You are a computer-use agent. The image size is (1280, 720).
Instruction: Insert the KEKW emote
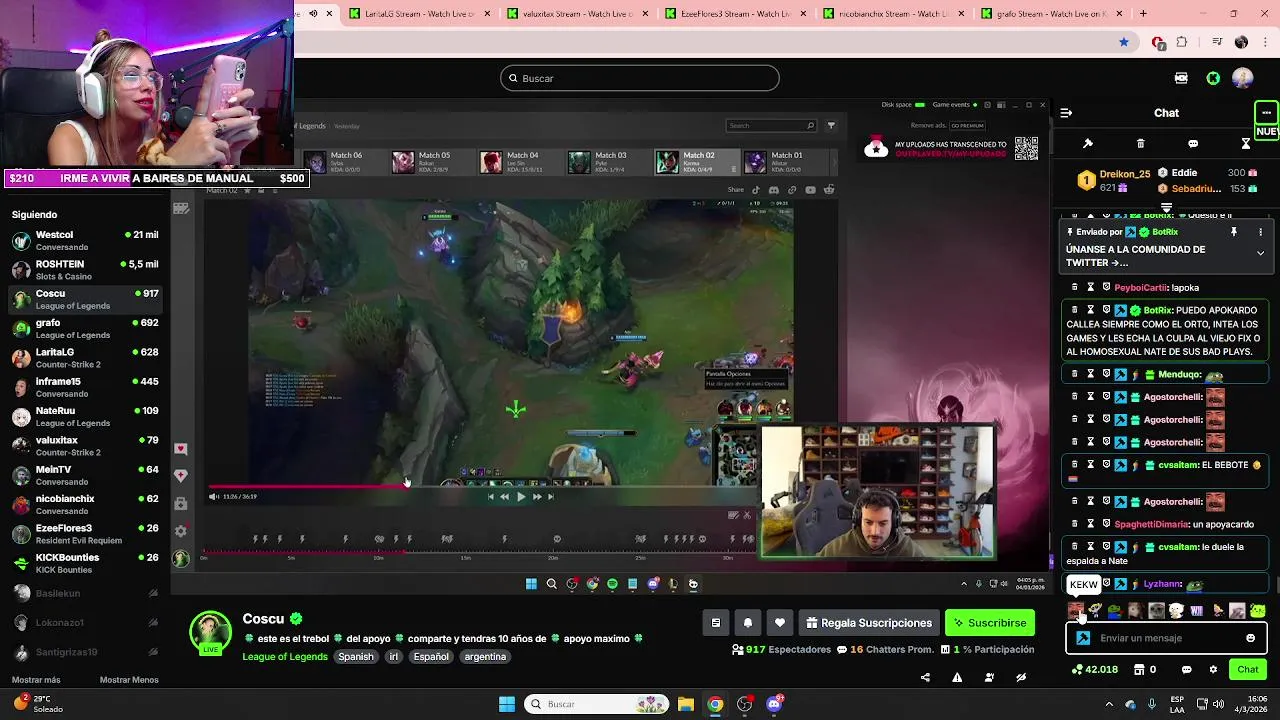pyautogui.click(x=1076, y=610)
